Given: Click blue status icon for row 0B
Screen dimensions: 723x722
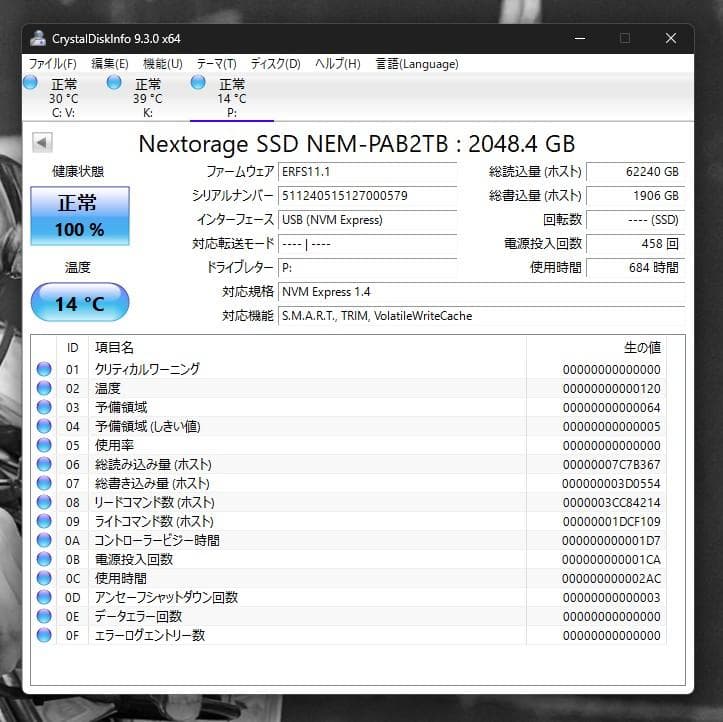Looking at the screenshot, I should pyautogui.click(x=44, y=559).
